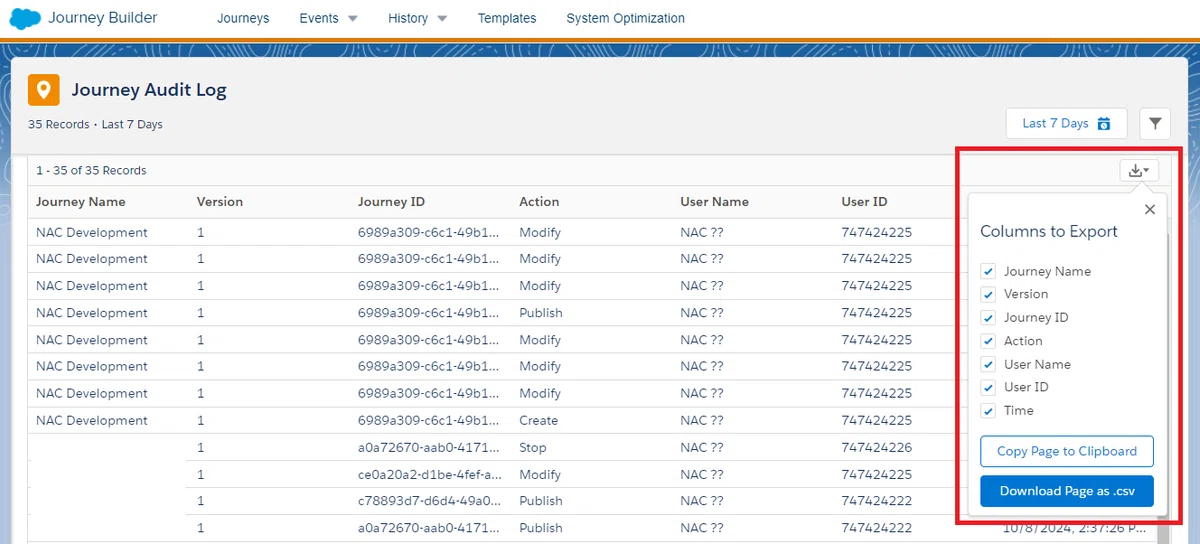Click the Journey Builder app title
Viewport: 1200px width, 544px height.
(103, 18)
